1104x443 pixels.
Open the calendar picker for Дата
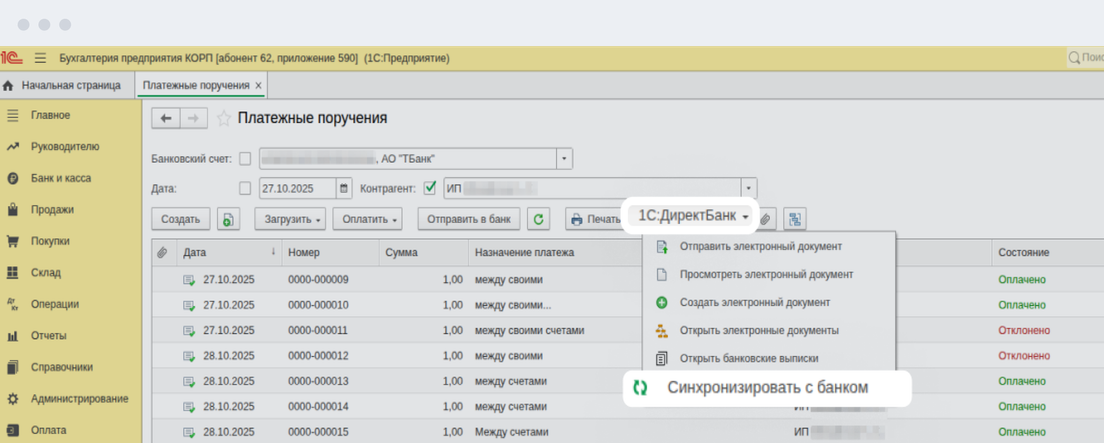click(x=344, y=187)
